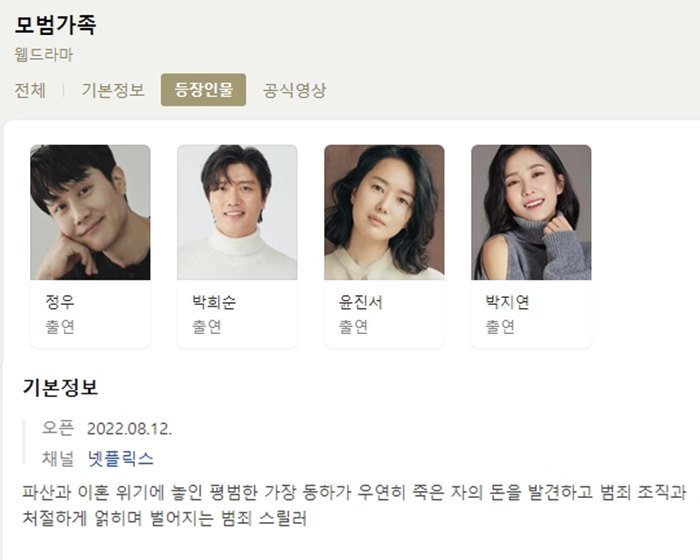Screen dimensions: 700x560
Task: Click 출연 label under 박지연
Action: point(500,326)
